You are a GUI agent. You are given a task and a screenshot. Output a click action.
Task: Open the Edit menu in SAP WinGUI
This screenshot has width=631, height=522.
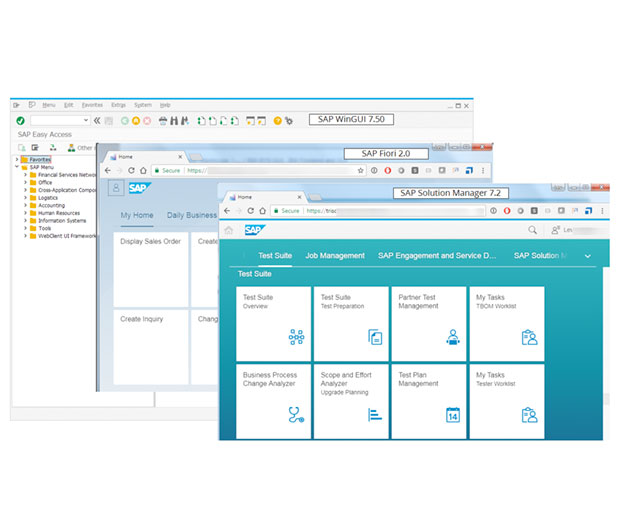click(69, 105)
